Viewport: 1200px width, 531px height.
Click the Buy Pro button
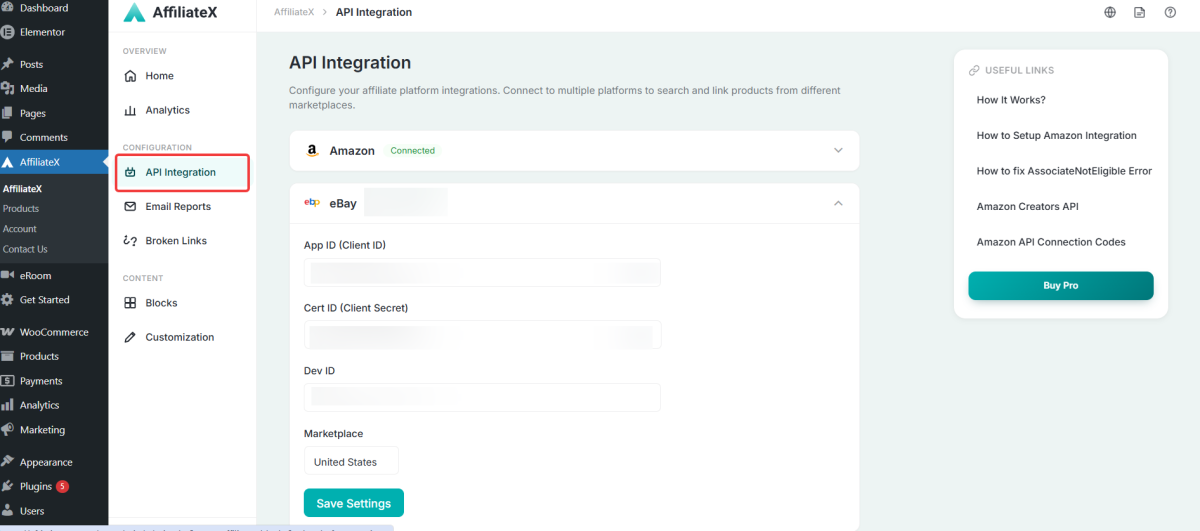1061,286
